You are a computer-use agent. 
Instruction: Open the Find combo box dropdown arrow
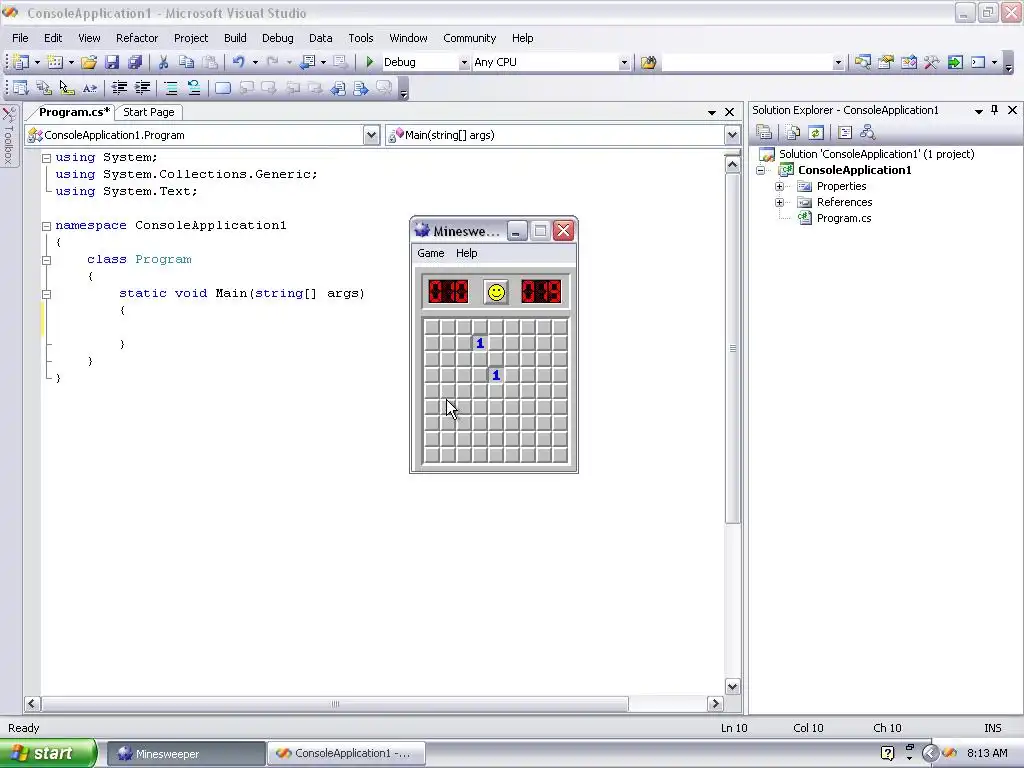(x=838, y=62)
